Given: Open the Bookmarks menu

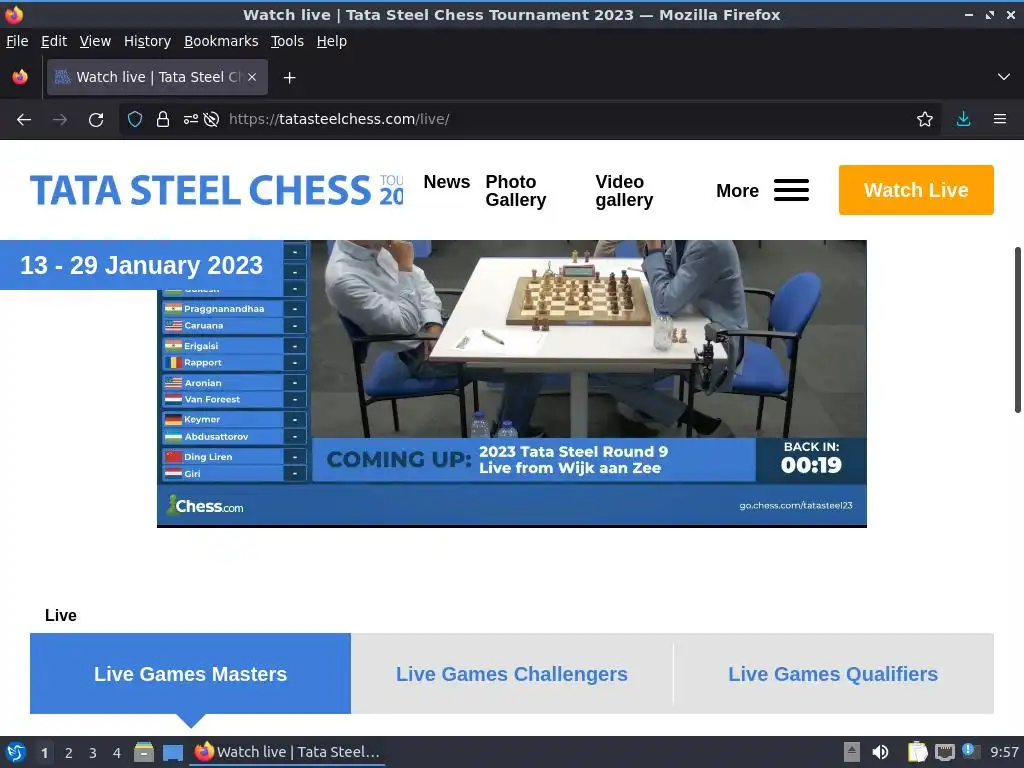Looking at the screenshot, I should (x=221, y=41).
